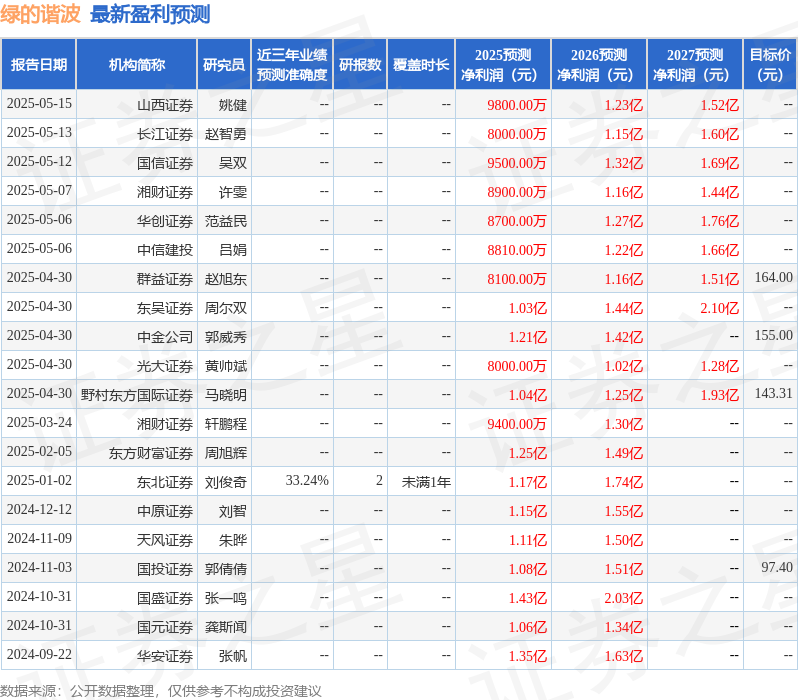Click the 33.24% accuracy value
The image size is (798, 700).
307,481
